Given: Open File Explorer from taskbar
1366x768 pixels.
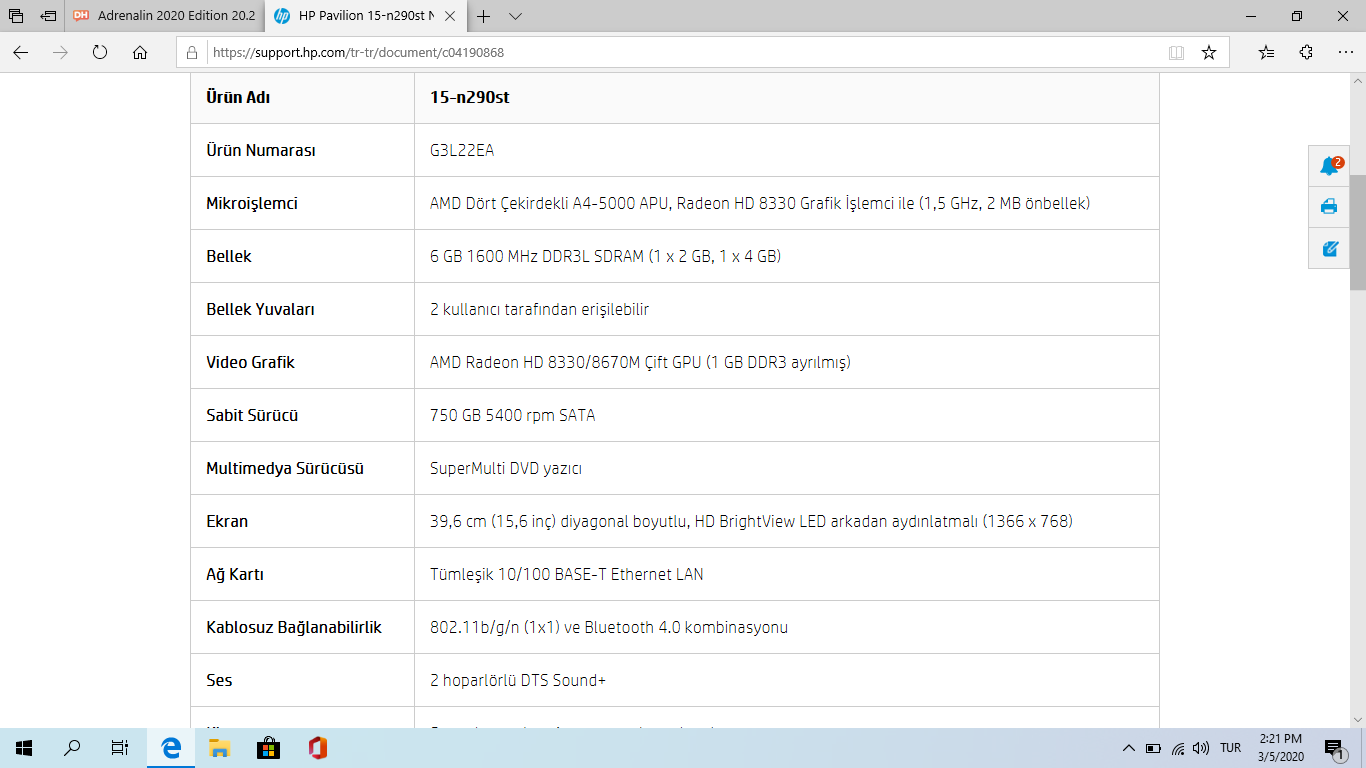Looking at the screenshot, I should click(x=219, y=747).
